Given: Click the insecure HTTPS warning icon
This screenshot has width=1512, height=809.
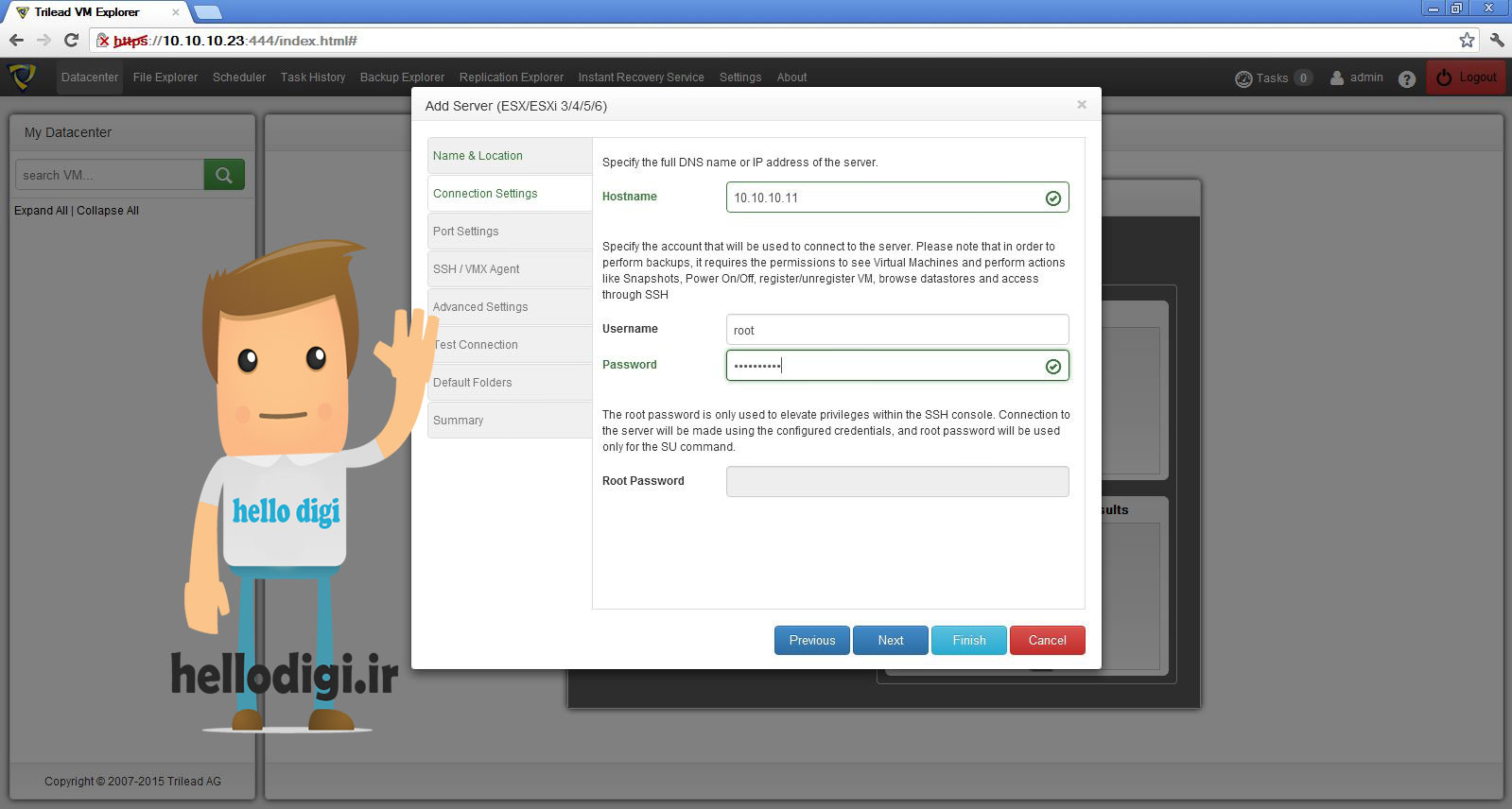Looking at the screenshot, I should (x=103, y=41).
